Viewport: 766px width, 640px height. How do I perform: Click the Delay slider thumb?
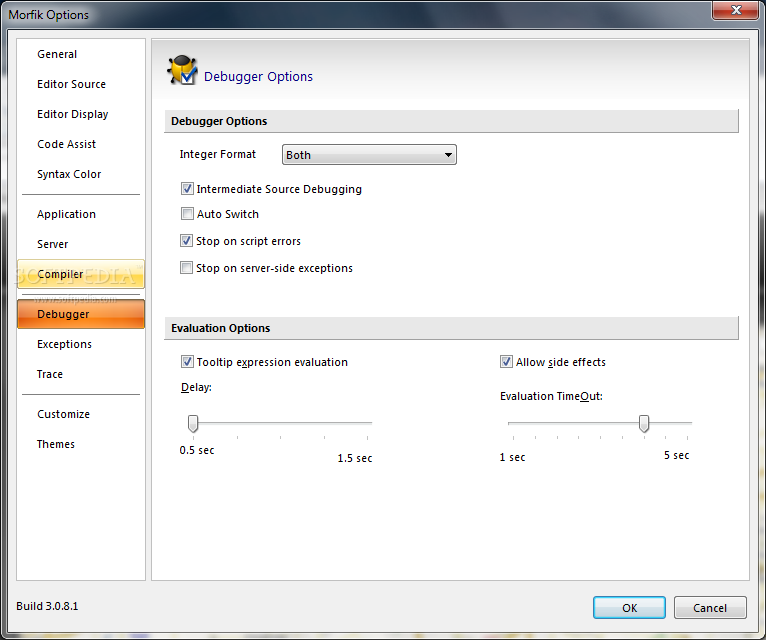(193, 424)
